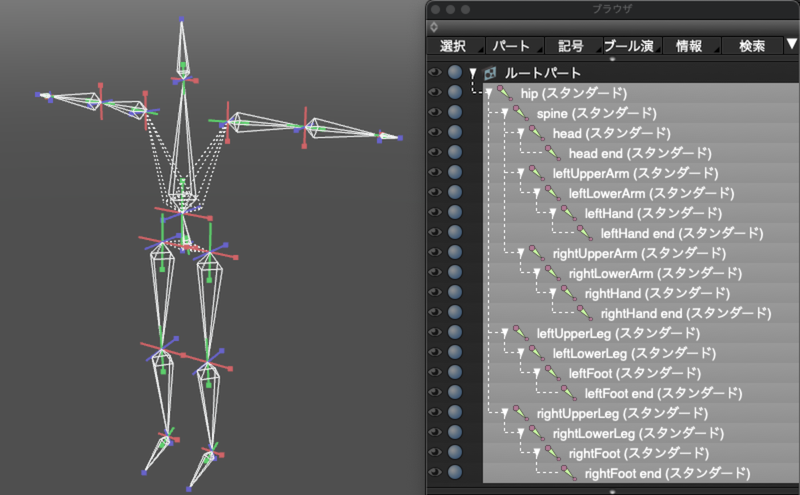Collapse the leftHand joint expander
This screenshot has height=495, width=800.
click(553, 214)
